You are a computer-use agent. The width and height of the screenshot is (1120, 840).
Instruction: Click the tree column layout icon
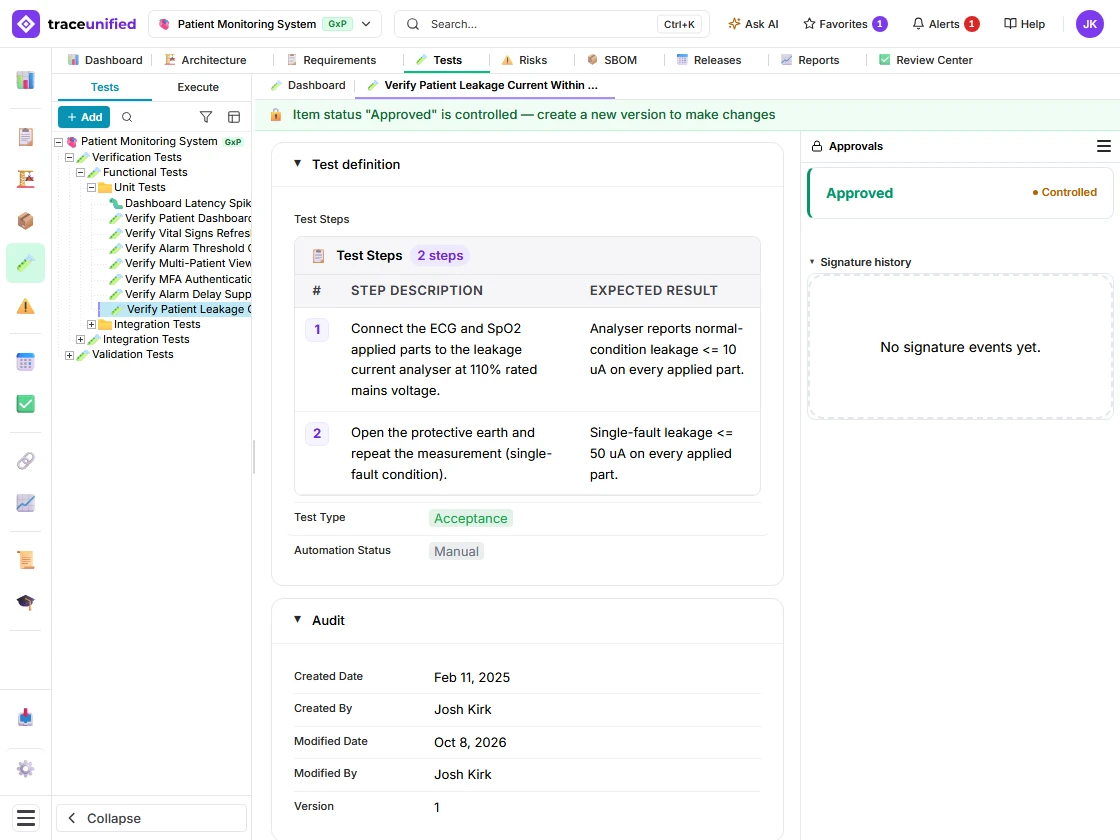click(x=234, y=117)
